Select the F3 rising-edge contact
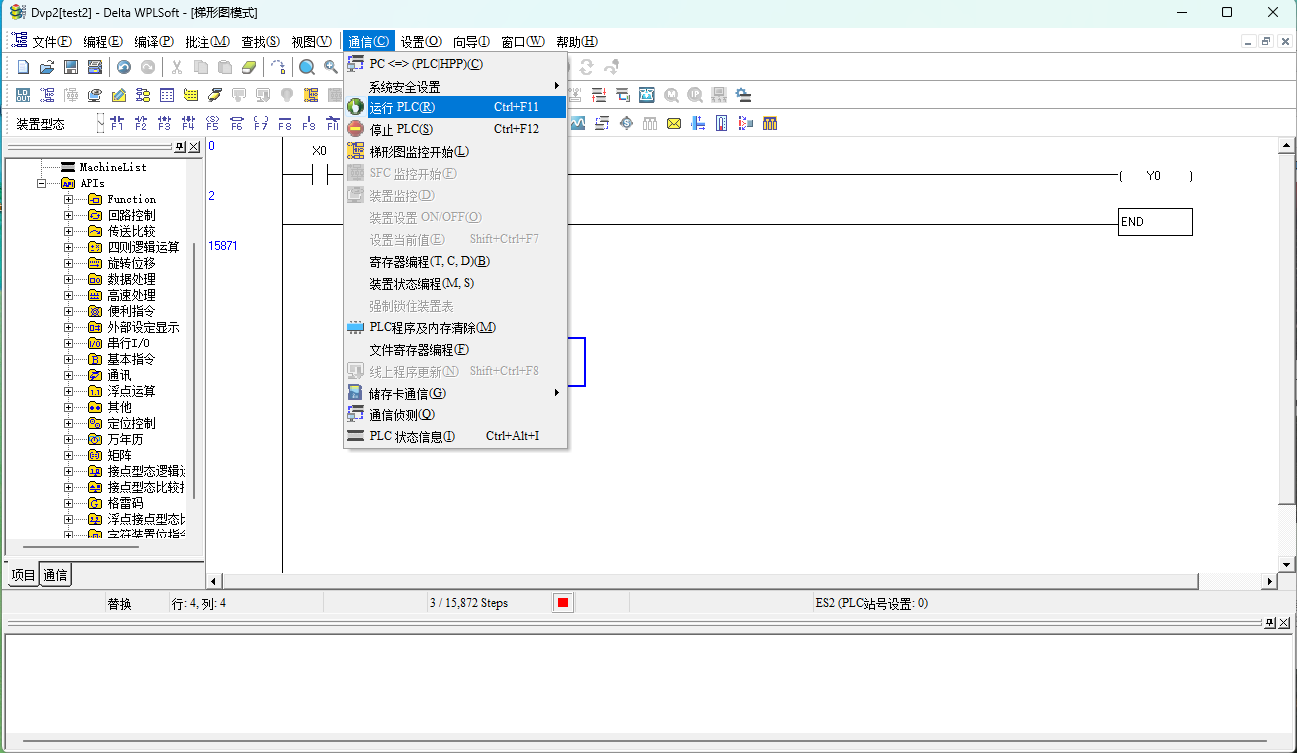1297x753 pixels. tap(164, 123)
